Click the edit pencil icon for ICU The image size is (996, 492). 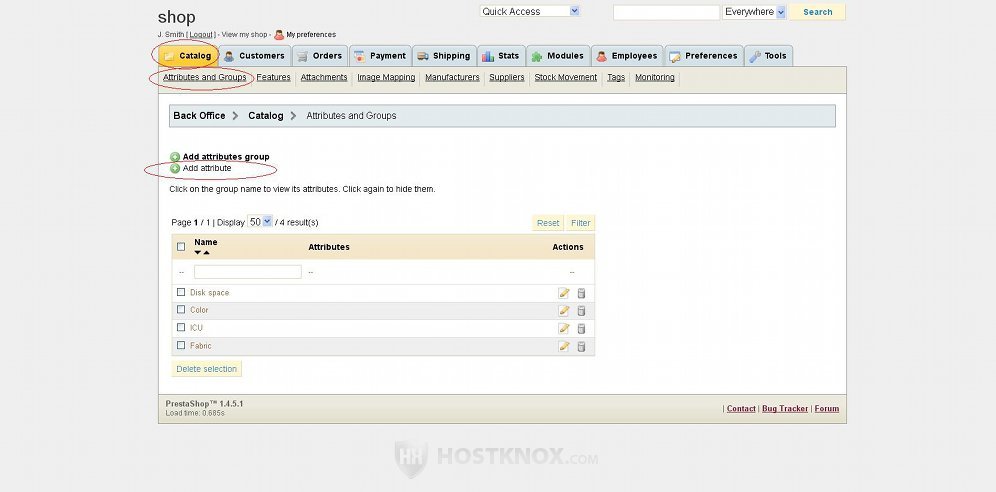coord(564,328)
